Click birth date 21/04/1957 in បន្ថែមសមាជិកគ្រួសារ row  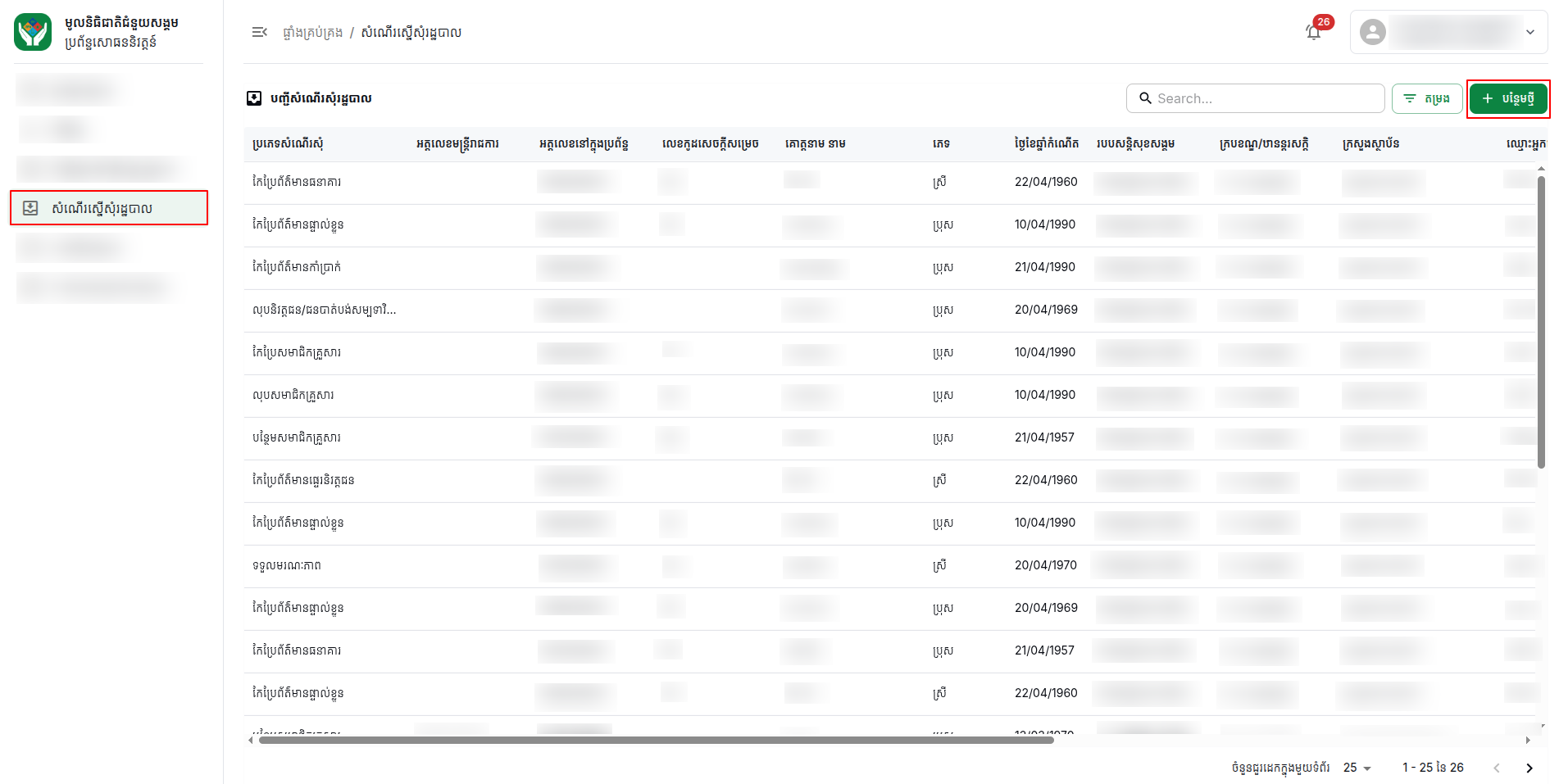[1044, 437]
